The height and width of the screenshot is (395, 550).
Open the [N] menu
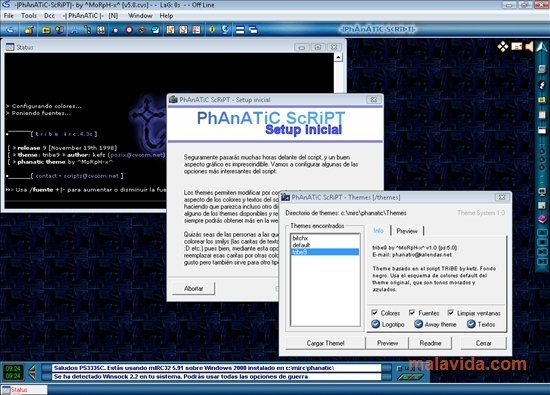click(113, 16)
